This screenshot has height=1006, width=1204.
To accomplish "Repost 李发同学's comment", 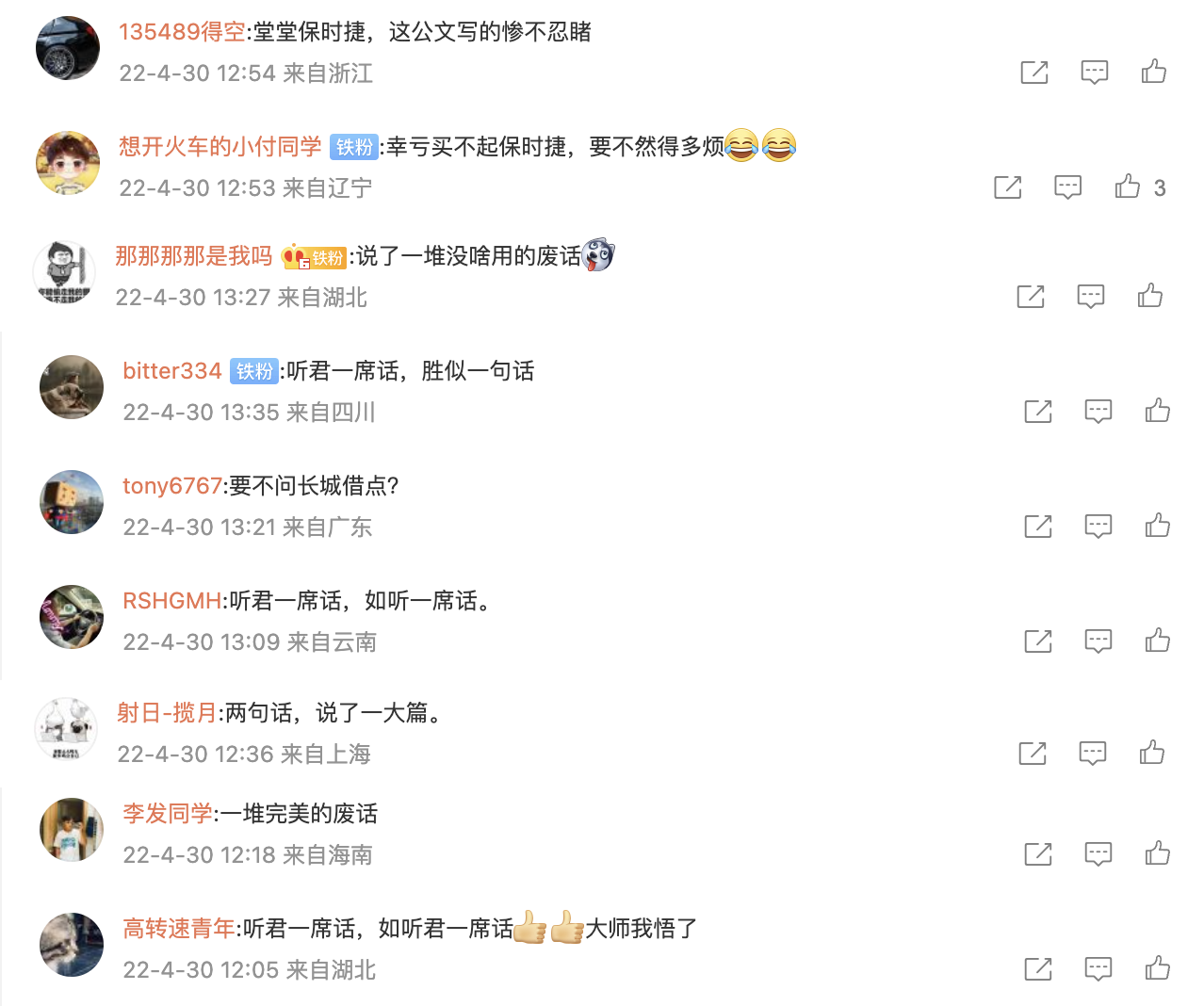I will [1038, 853].
